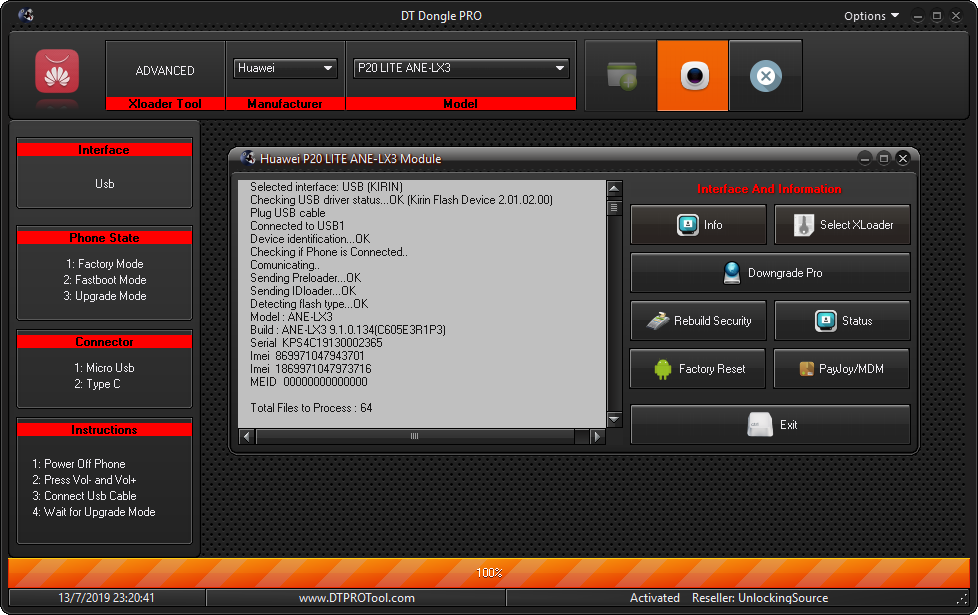This screenshot has width=978, height=615.
Task: Click the 'Build : ANE-LX3 9.1.0.134' log line
Action: 348,329
